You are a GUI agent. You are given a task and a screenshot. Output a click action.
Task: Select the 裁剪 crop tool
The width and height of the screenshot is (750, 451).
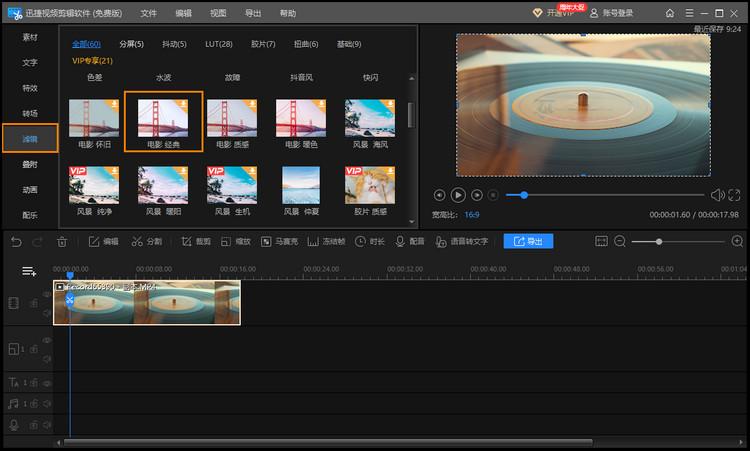pos(196,242)
